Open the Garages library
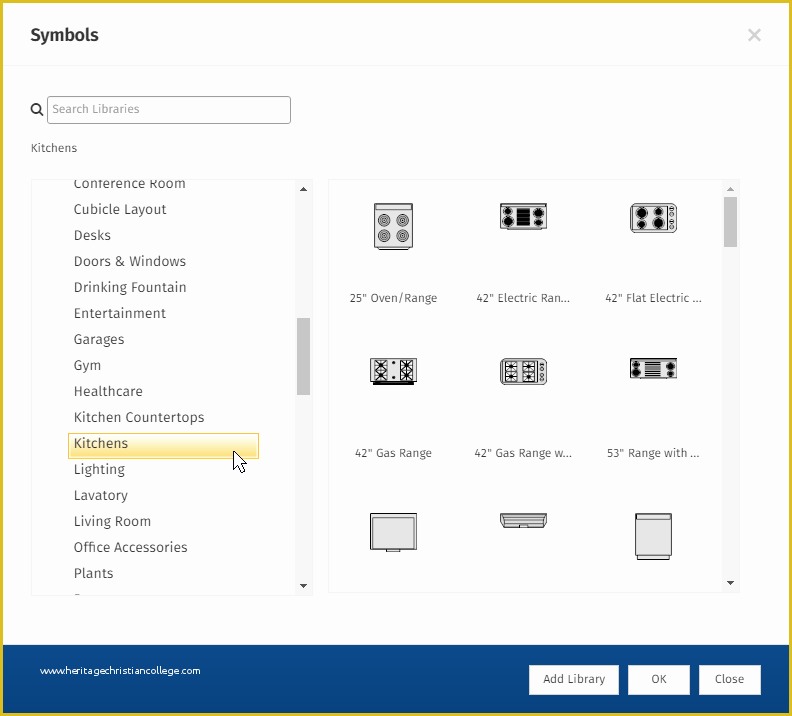This screenshot has height=716, width=792. (99, 339)
